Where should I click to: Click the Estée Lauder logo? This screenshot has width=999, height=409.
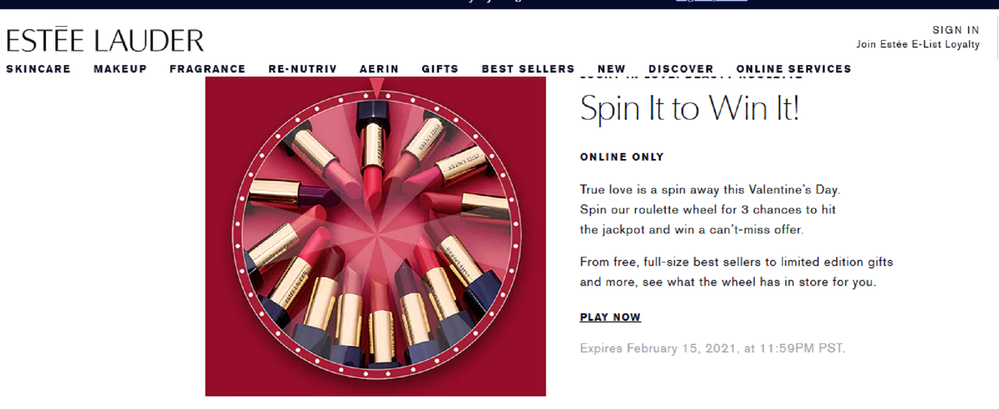click(x=104, y=40)
